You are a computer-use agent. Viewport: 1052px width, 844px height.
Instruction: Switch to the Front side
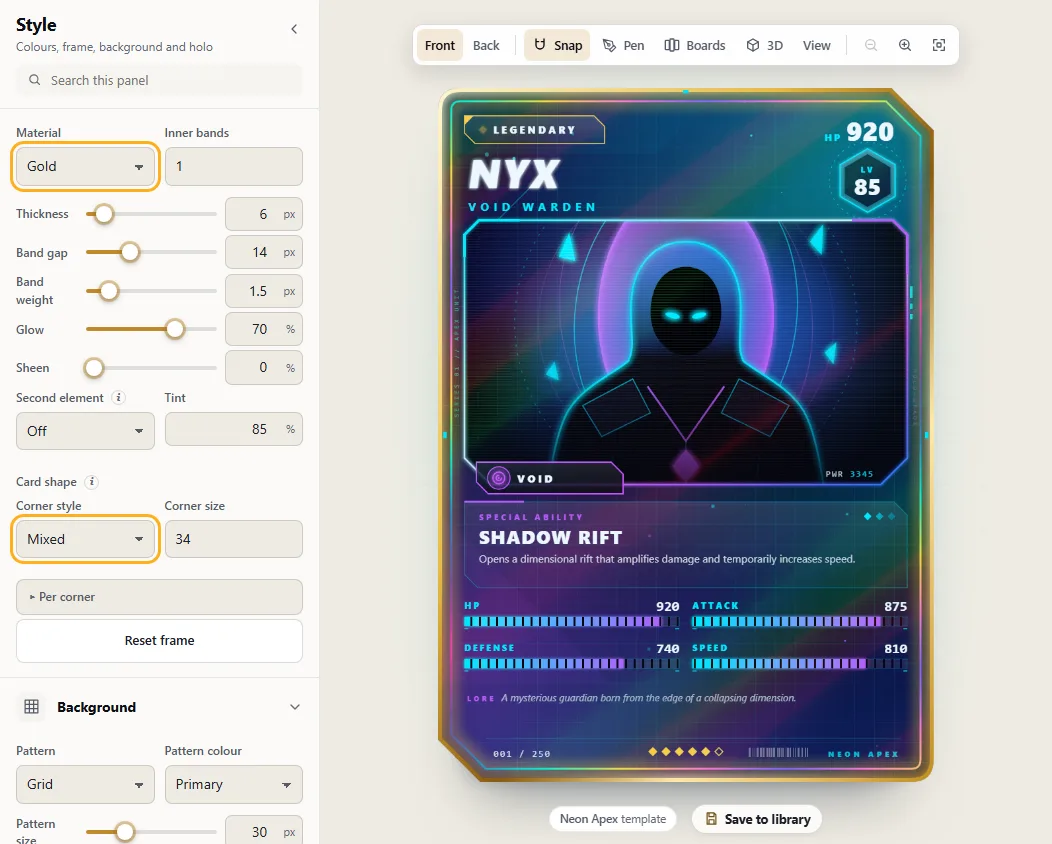coord(439,45)
